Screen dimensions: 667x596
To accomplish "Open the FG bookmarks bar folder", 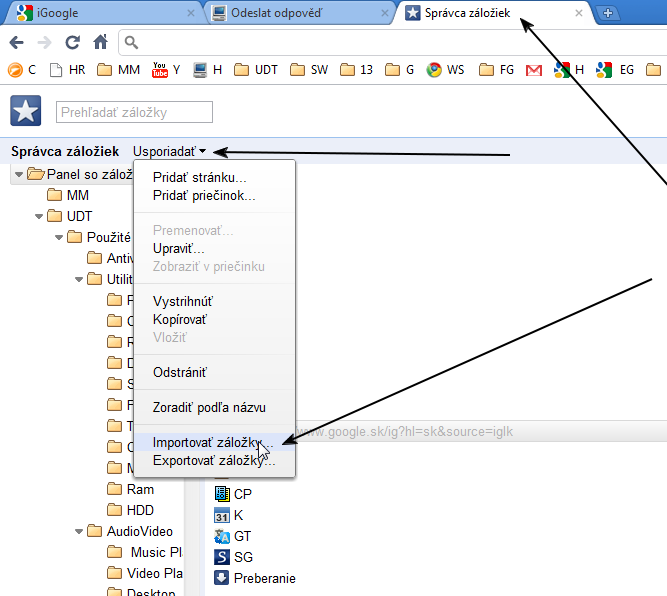I will [x=496, y=70].
